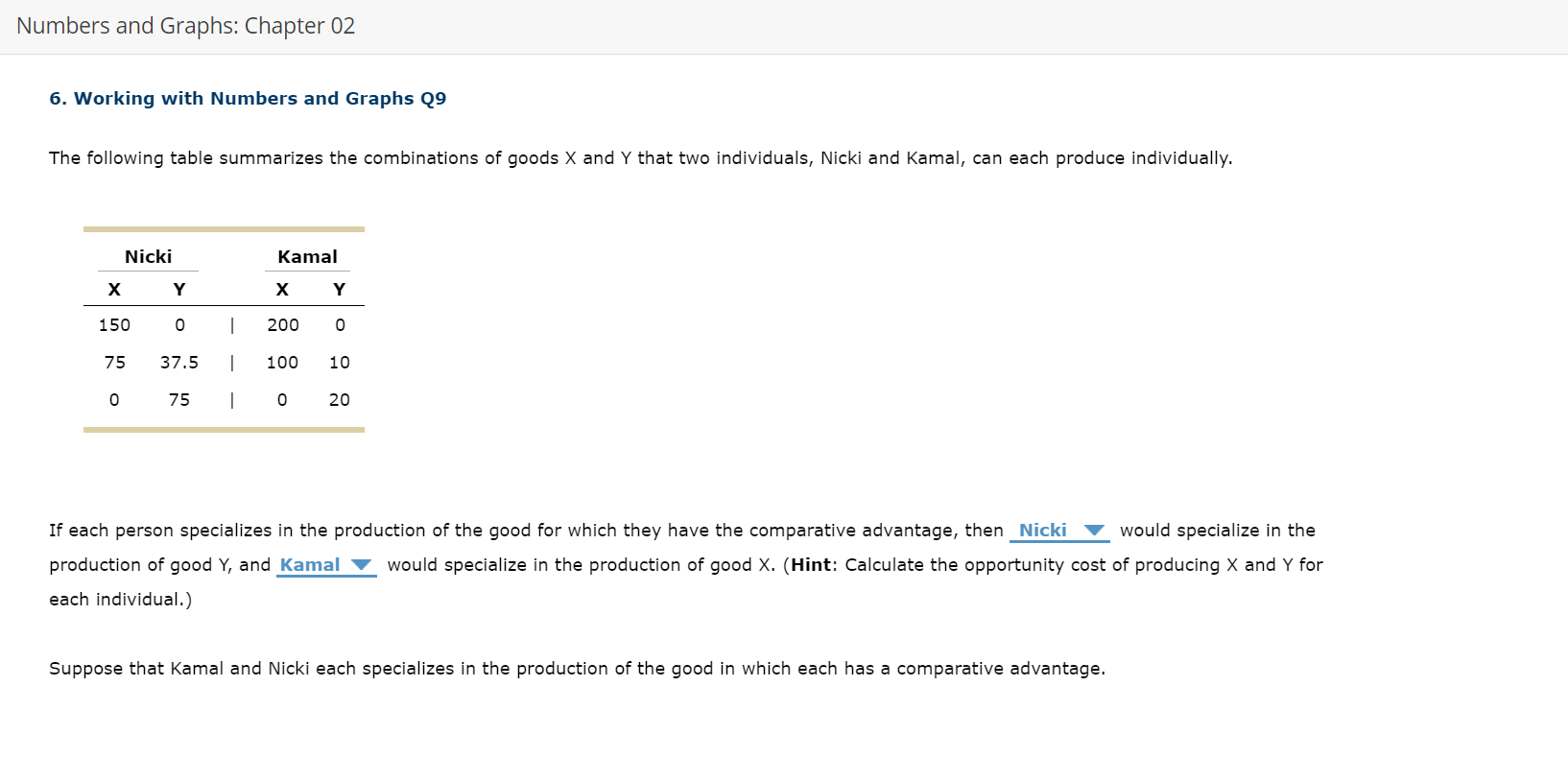Click the blue arrow on the Nicki dropdown
The image size is (1568, 781).
point(1095,530)
